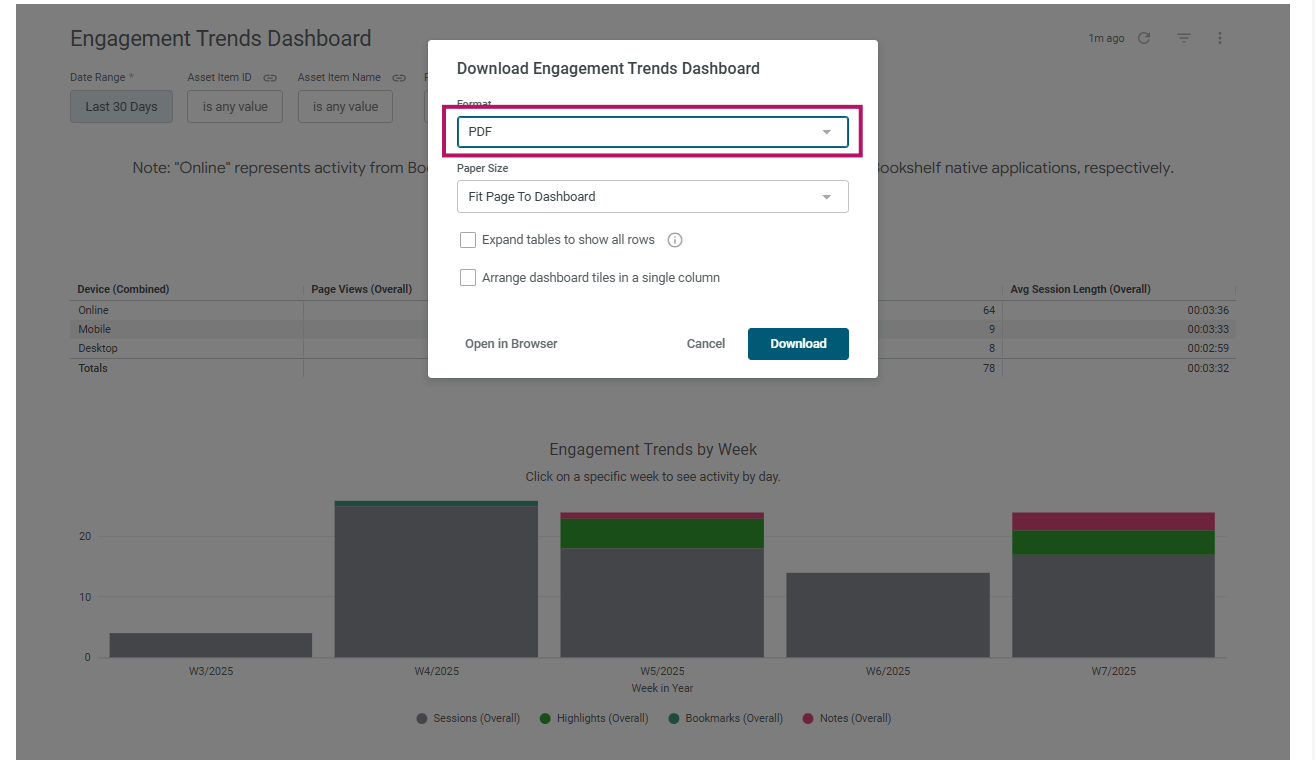Click Open in Browser link
The image size is (1315, 760).
click(x=511, y=344)
